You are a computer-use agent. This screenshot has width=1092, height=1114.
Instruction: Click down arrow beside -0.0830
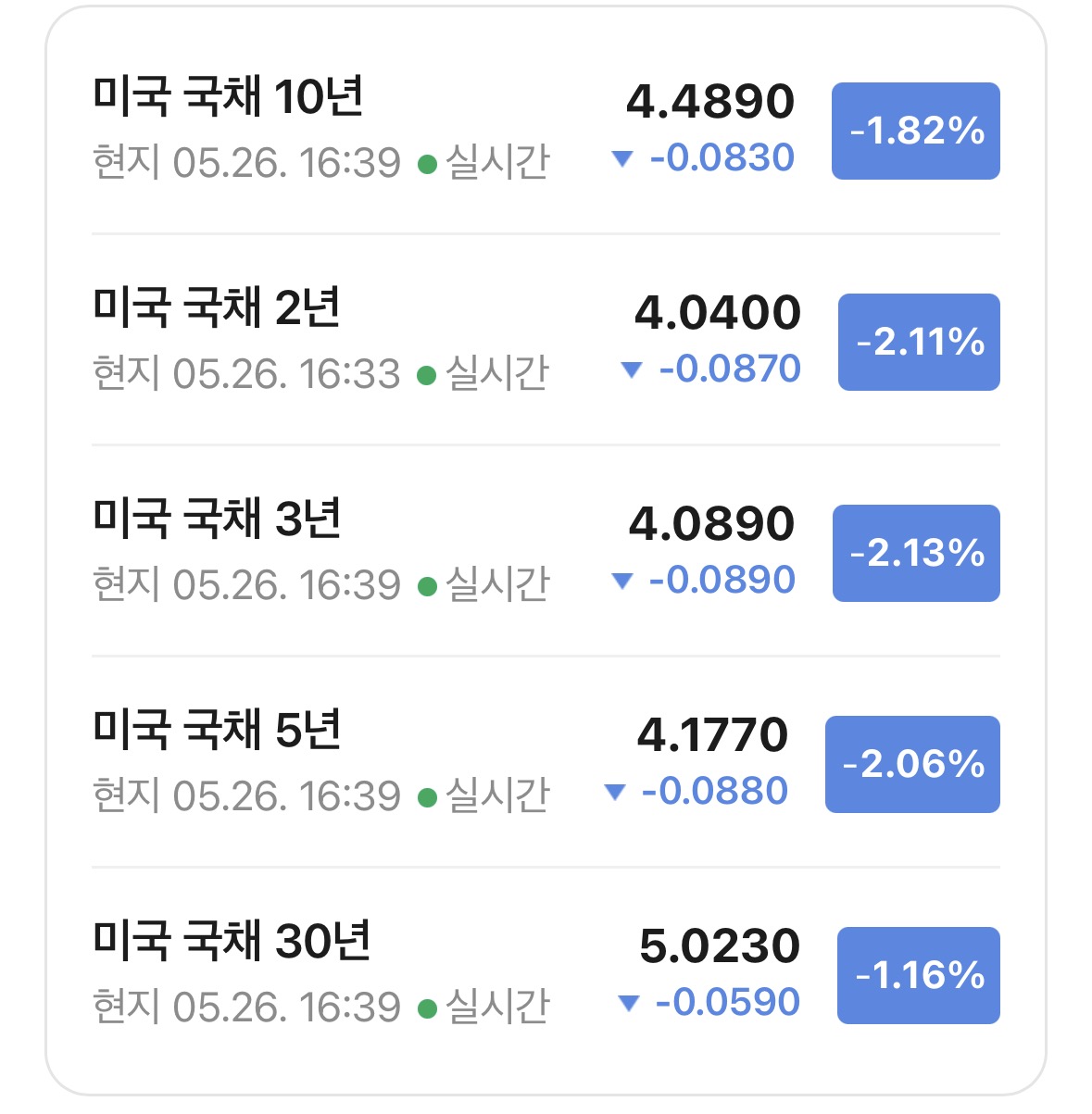click(622, 159)
